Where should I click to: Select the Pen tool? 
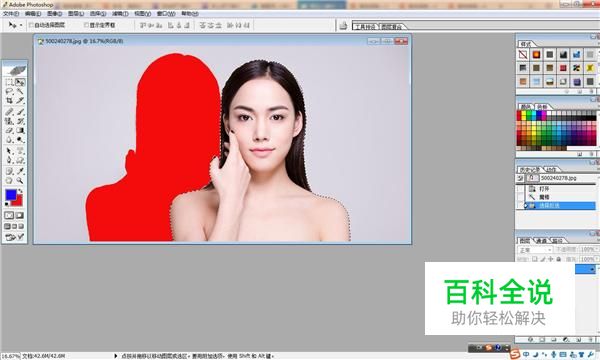click(x=9, y=160)
